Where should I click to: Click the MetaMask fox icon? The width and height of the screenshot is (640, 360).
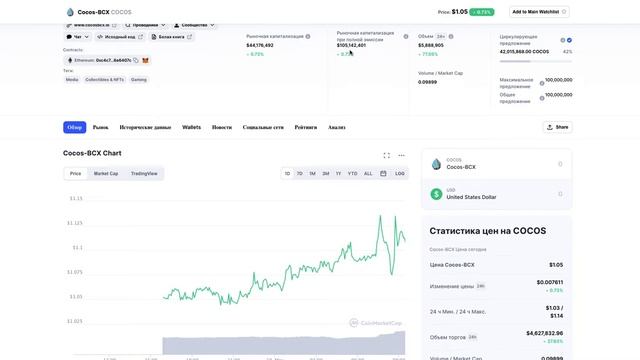click(145, 60)
